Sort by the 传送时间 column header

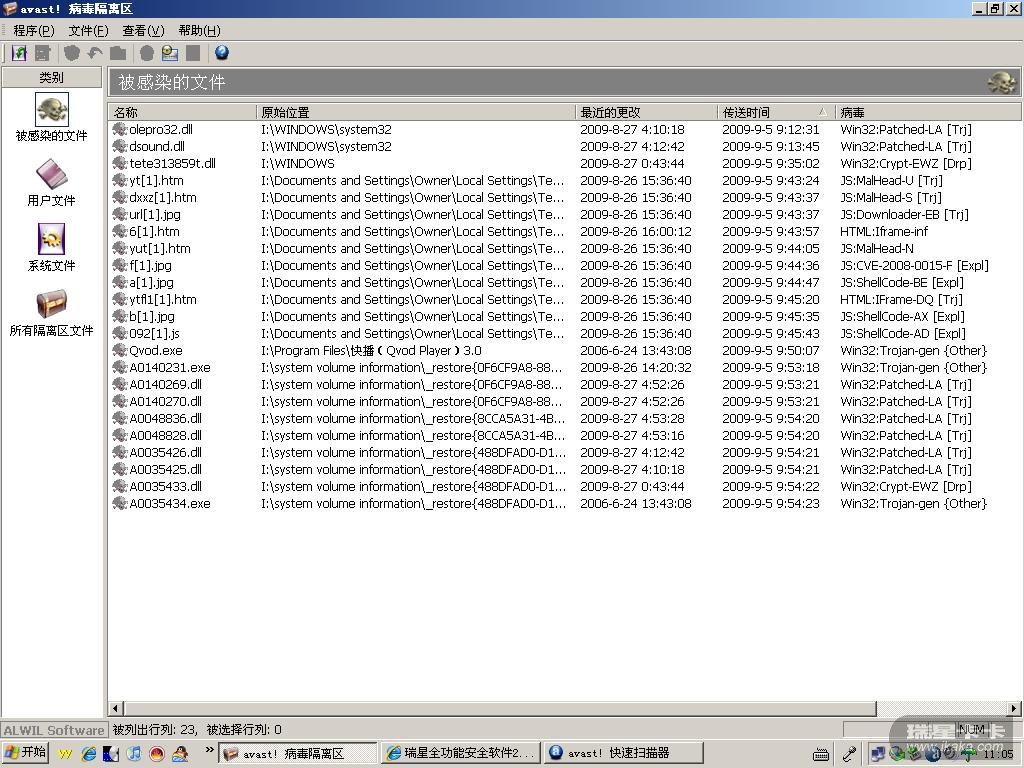pos(776,112)
